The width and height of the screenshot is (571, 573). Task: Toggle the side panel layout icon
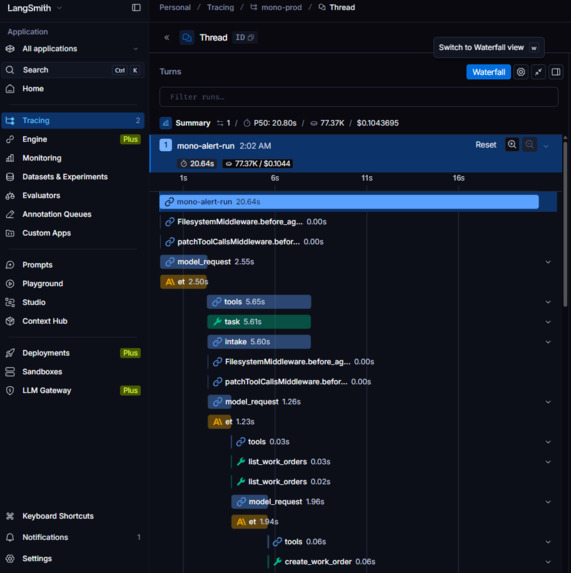[x=556, y=72]
